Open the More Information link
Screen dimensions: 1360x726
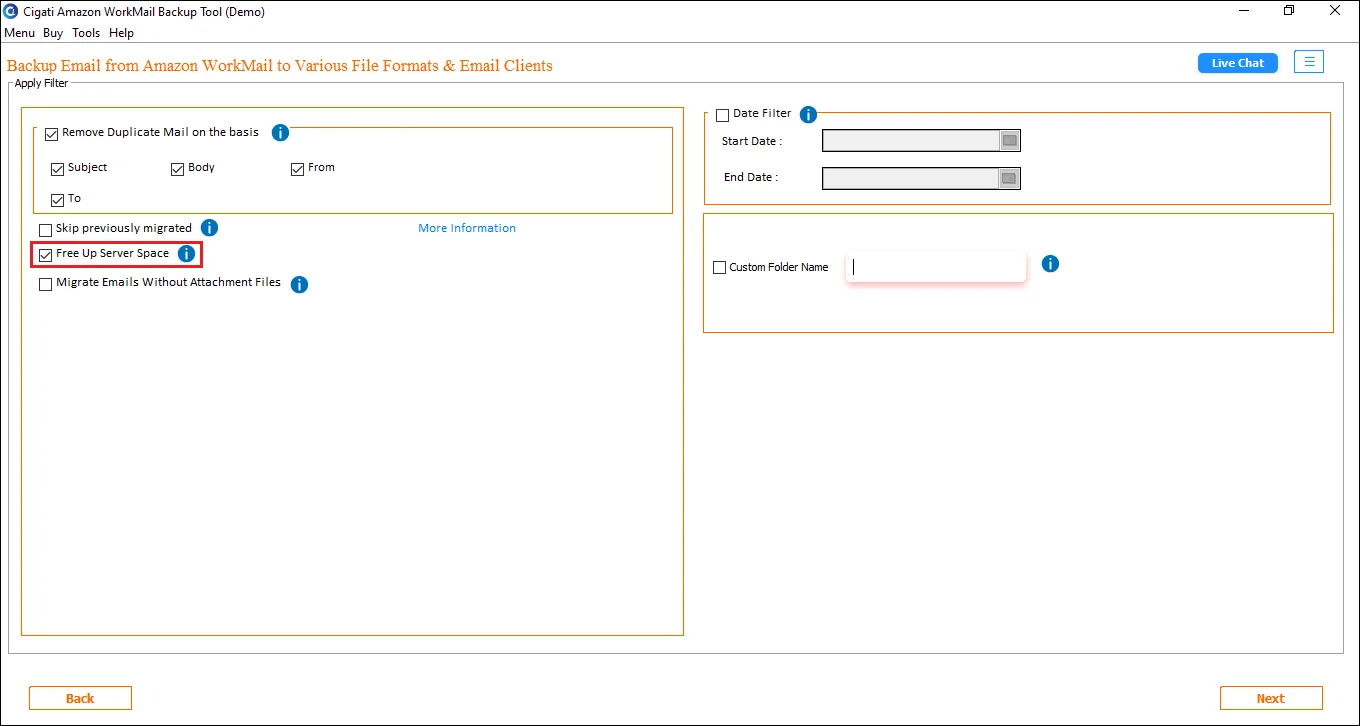click(467, 228)
